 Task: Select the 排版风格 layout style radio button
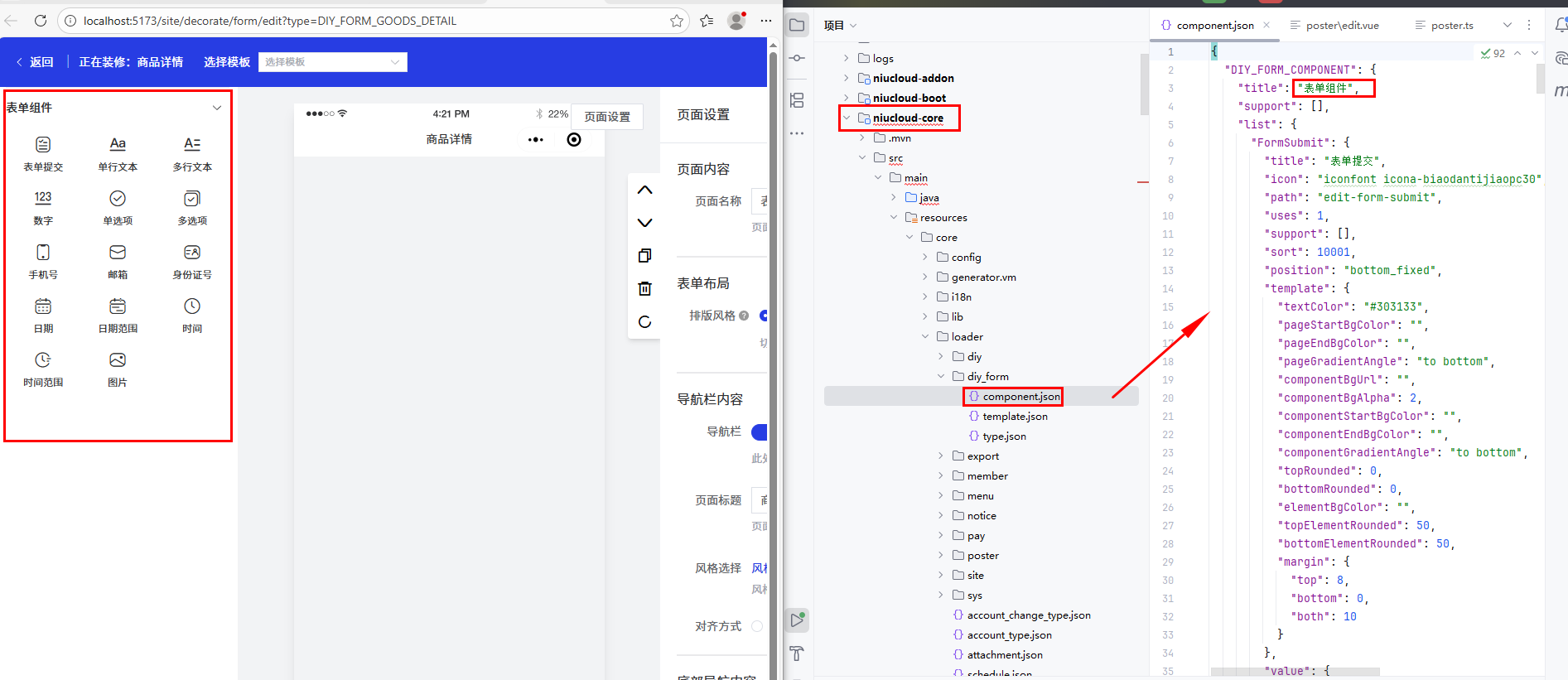(x=763, y=316)
